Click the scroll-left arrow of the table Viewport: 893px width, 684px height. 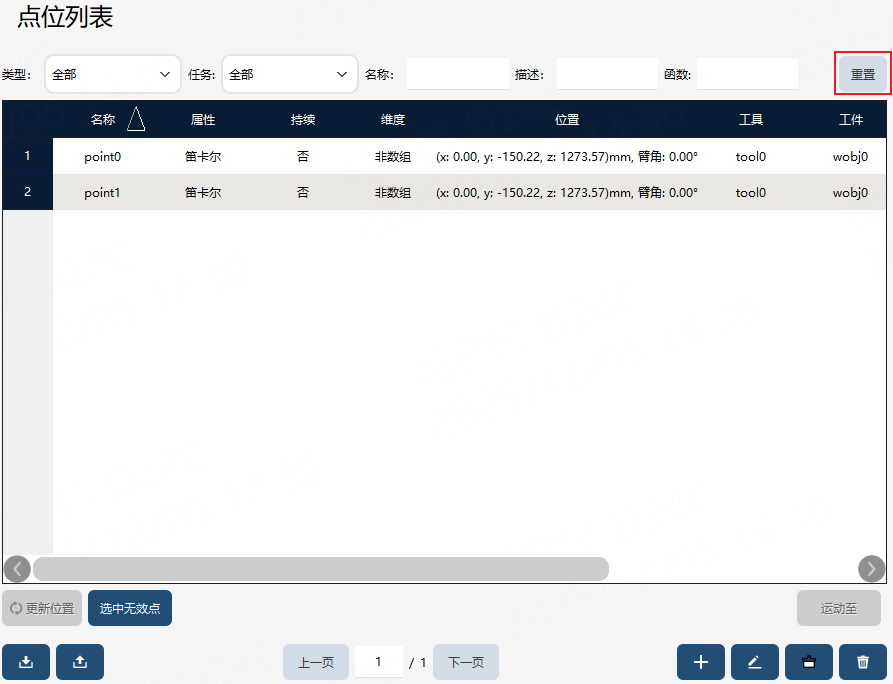pyautogui.click(x=17, y=569)
